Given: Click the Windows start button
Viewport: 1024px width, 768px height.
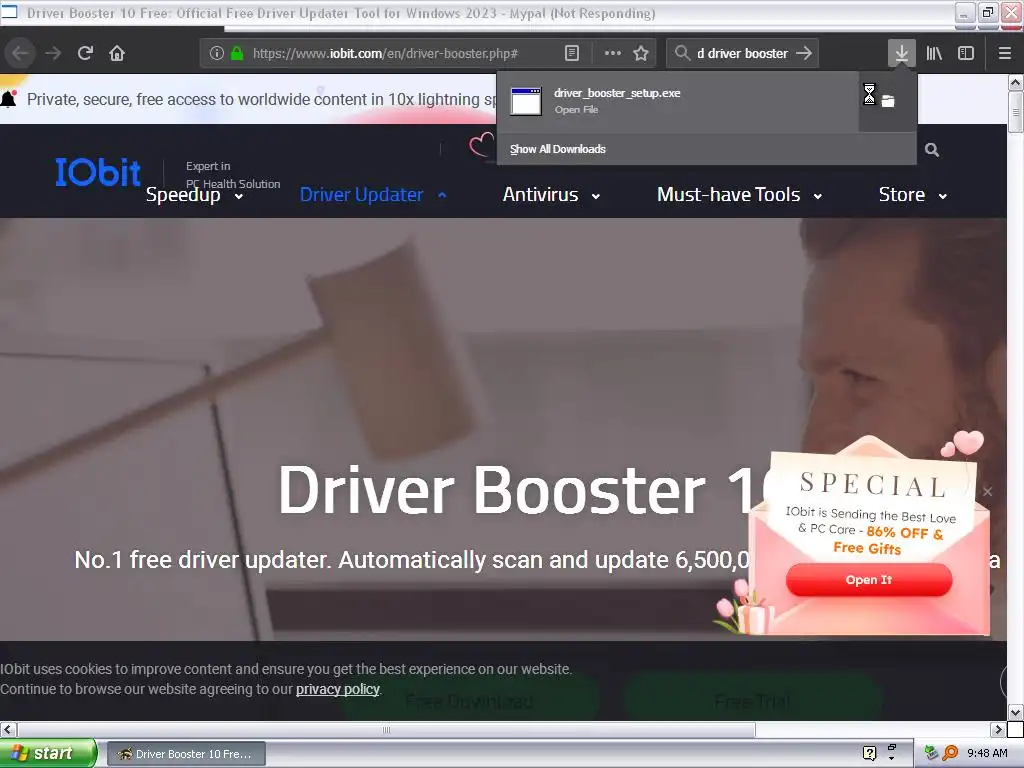Looking at the screenshot, I should coord(48,753).
